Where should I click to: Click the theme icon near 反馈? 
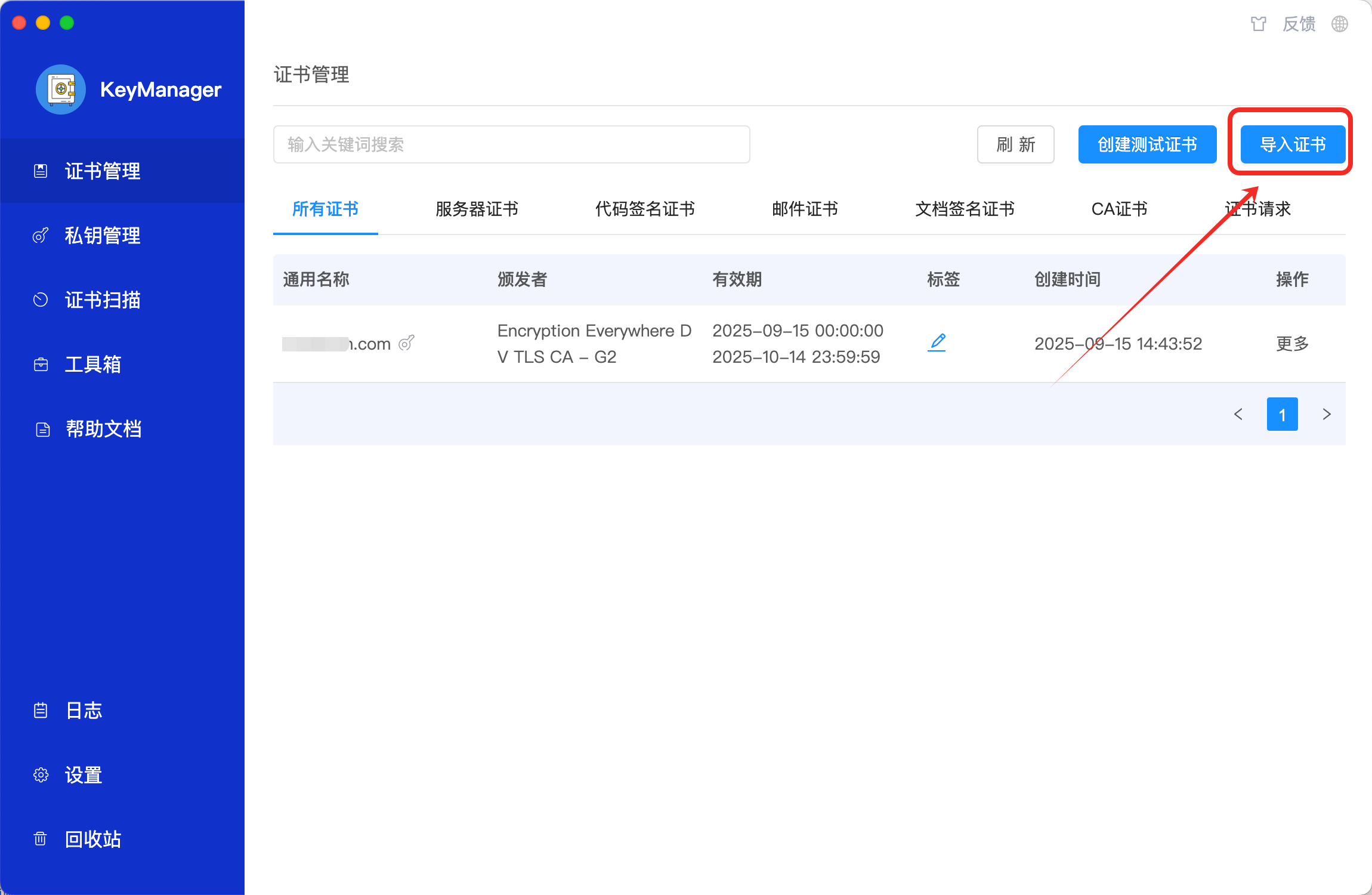1259,24
